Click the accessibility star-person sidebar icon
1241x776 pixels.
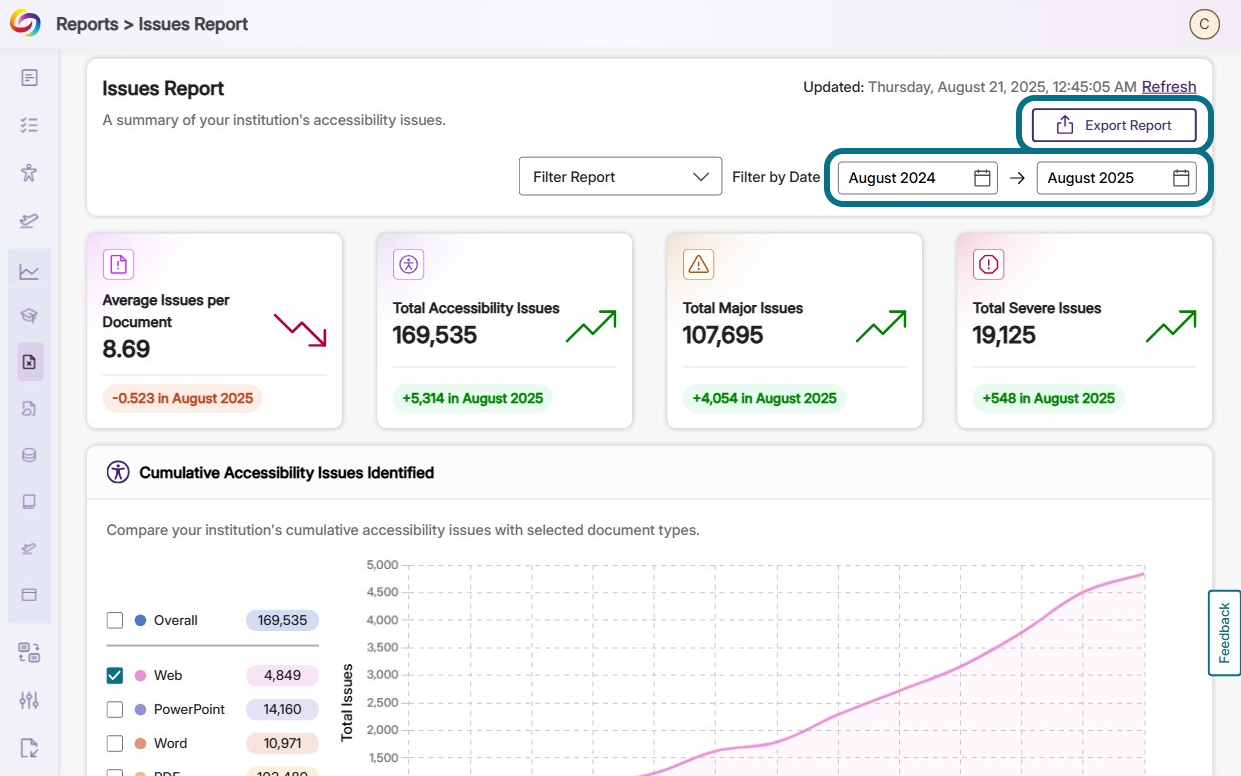pyautogui.click(x=29, y=173)
